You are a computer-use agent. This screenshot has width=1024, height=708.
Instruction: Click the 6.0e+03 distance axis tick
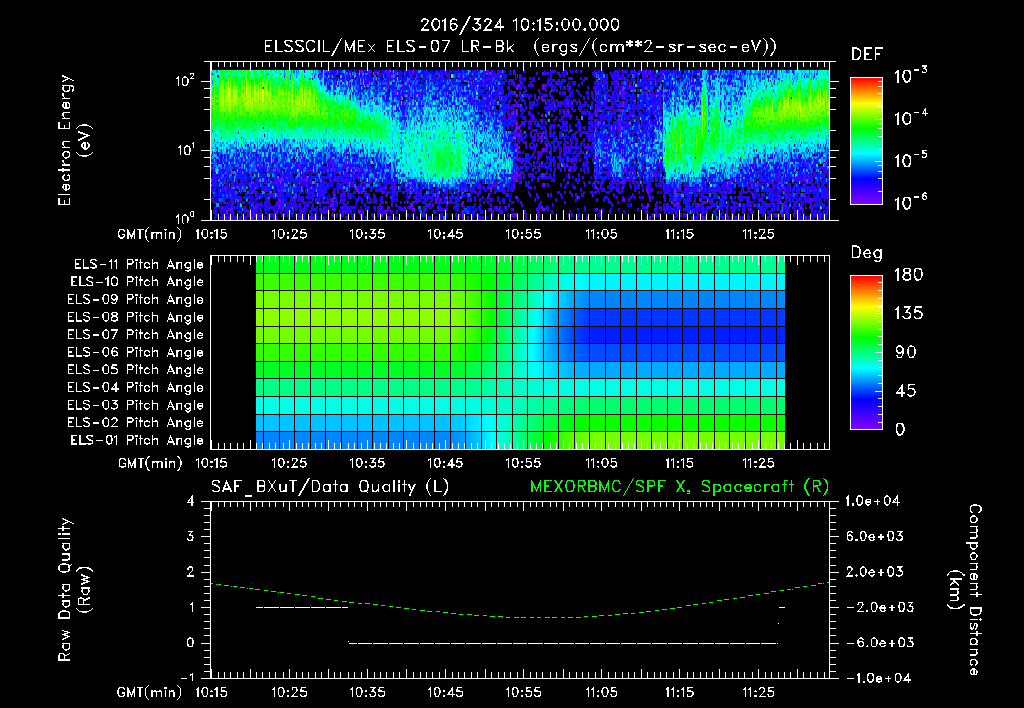coord(875,536)
